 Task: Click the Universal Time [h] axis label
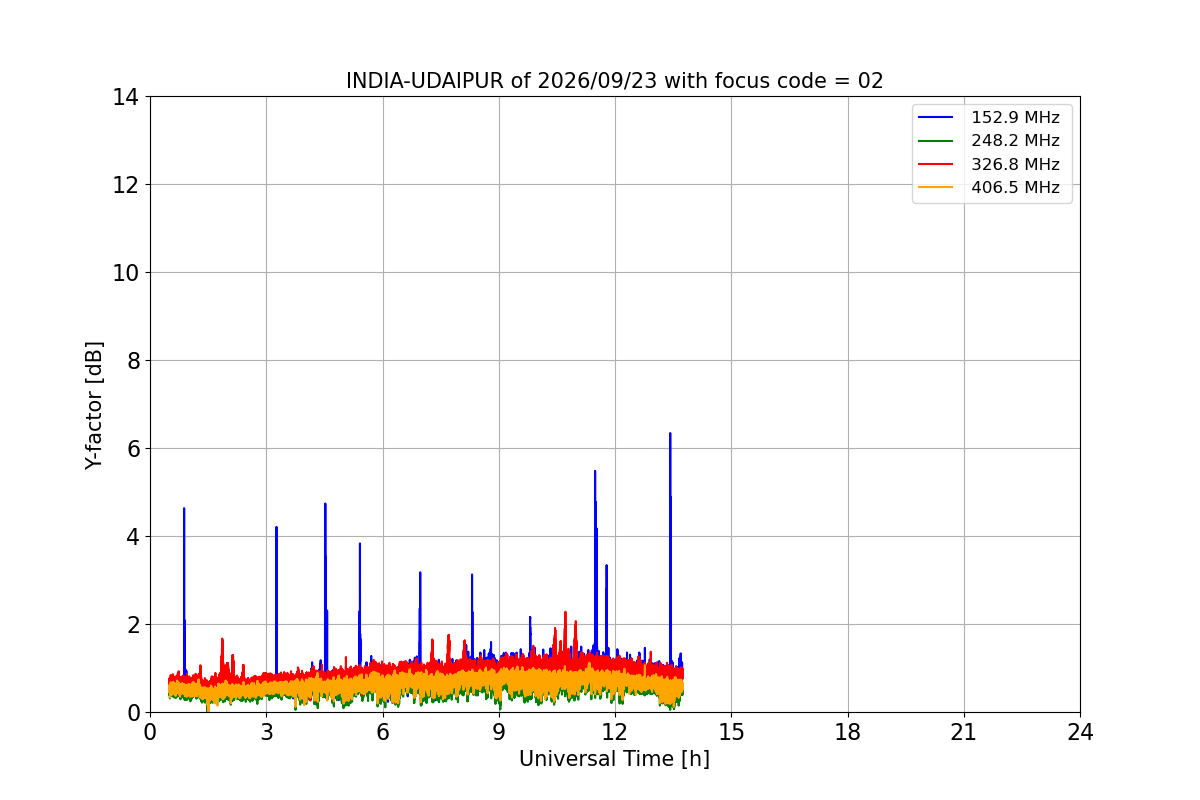(x=614, y=759)
